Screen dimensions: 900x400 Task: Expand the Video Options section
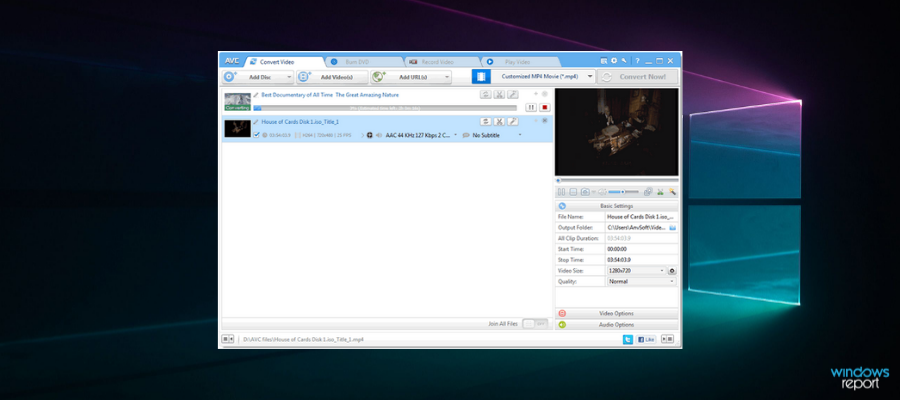[617, 313]
